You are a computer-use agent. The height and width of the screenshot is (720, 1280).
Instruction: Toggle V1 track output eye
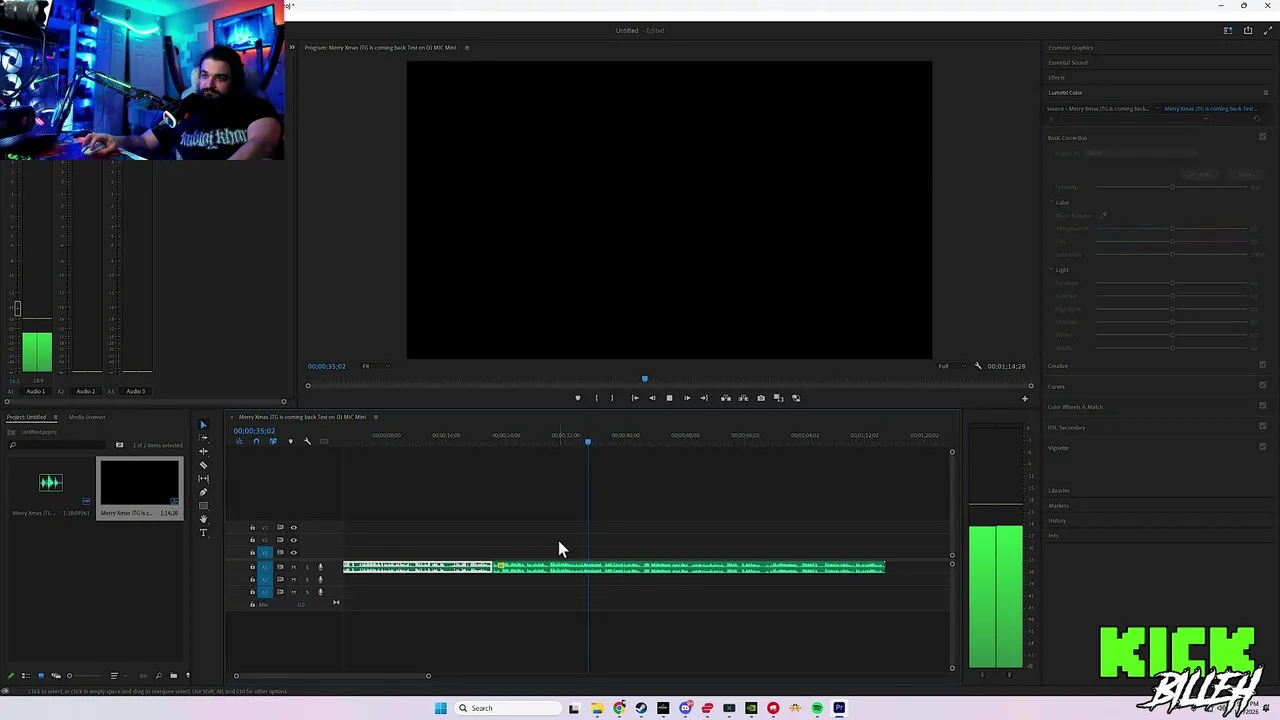[x=293, y=552]
